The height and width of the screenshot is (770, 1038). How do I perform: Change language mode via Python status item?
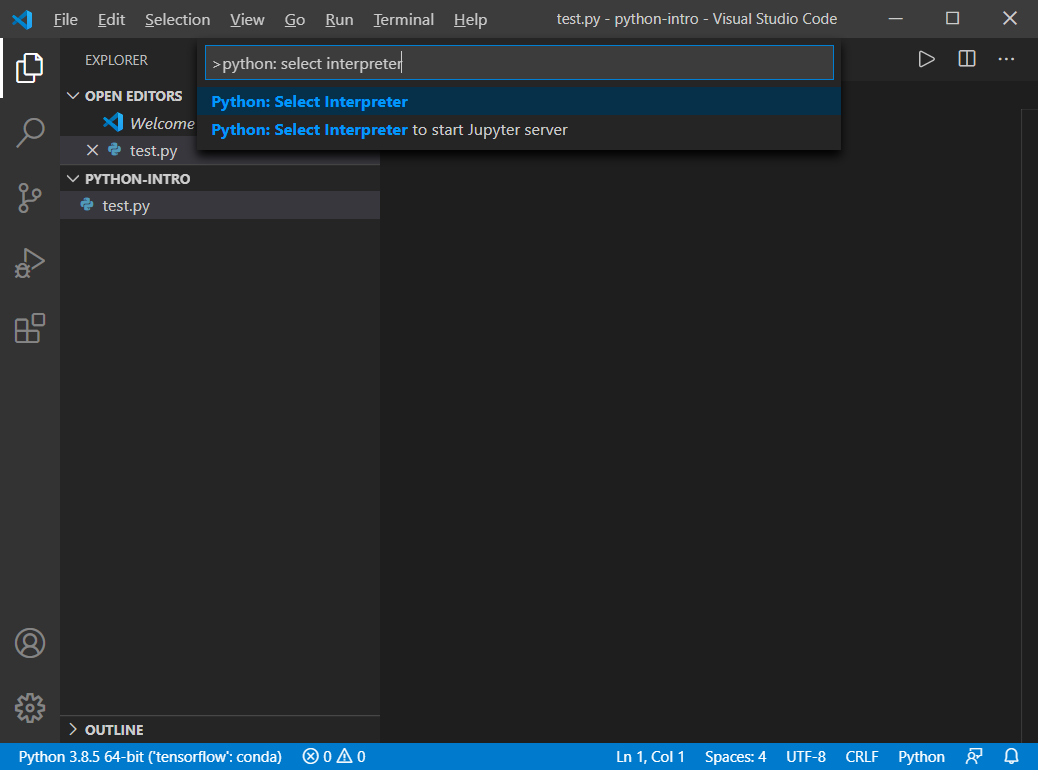click(921, 756)
